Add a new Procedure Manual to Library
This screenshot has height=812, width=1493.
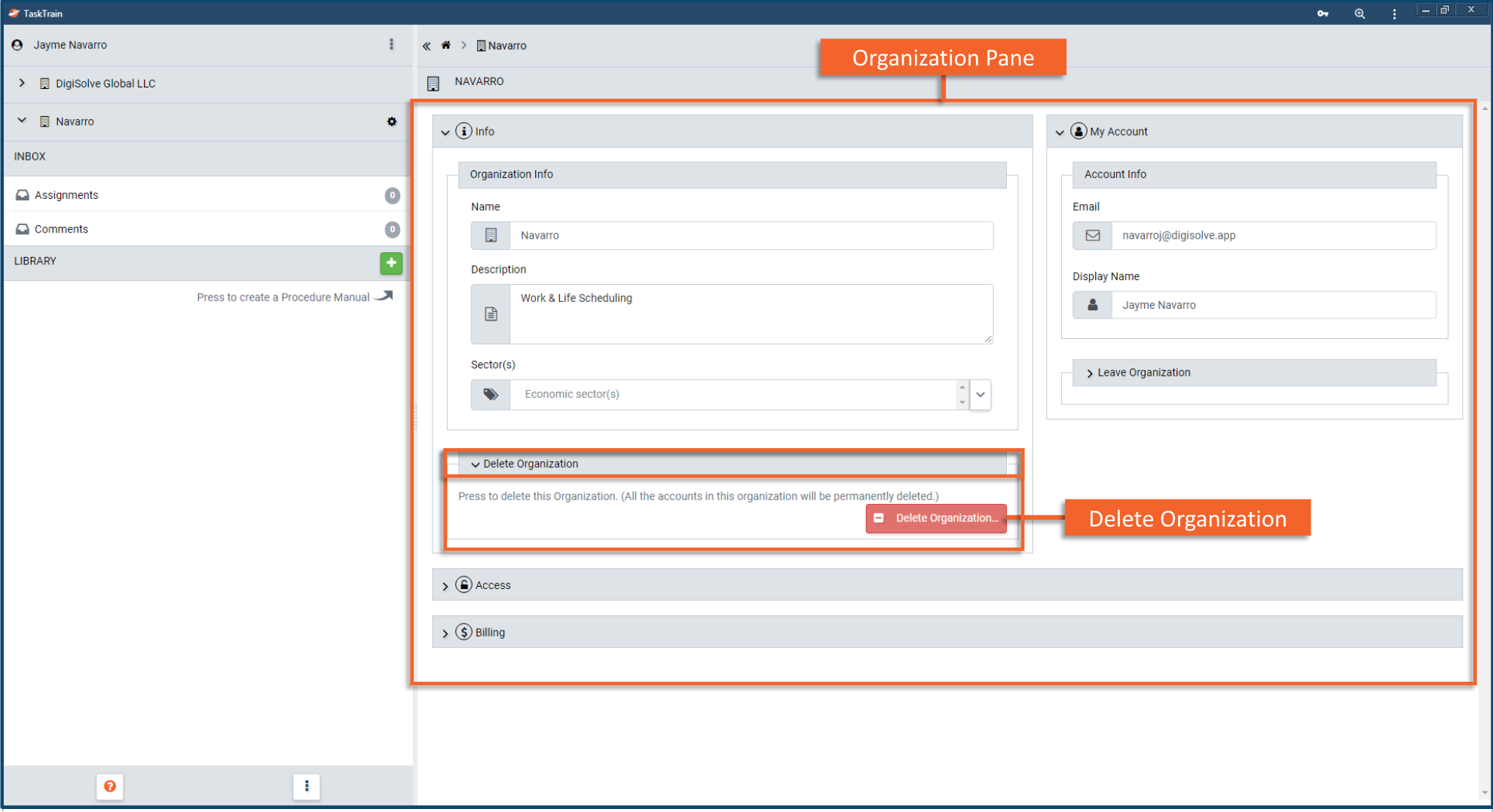click(391, 263)
